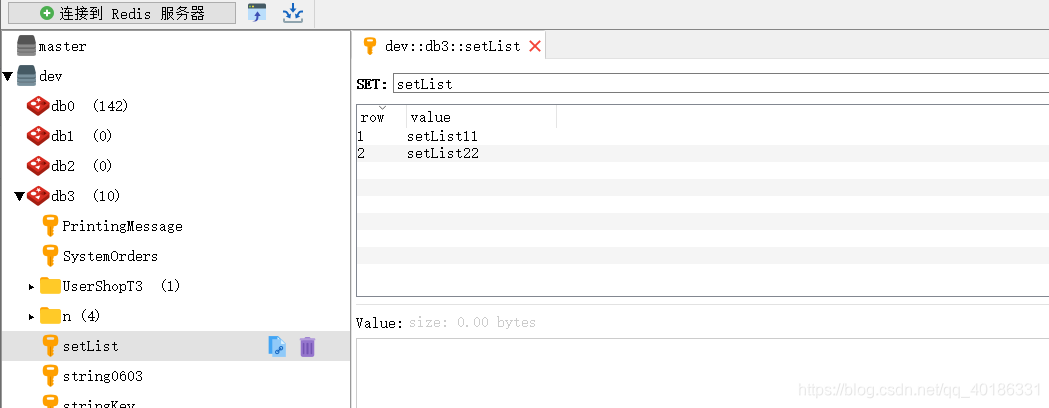Select the dev server icon
1049x408 pixels.
click(27, 76)
